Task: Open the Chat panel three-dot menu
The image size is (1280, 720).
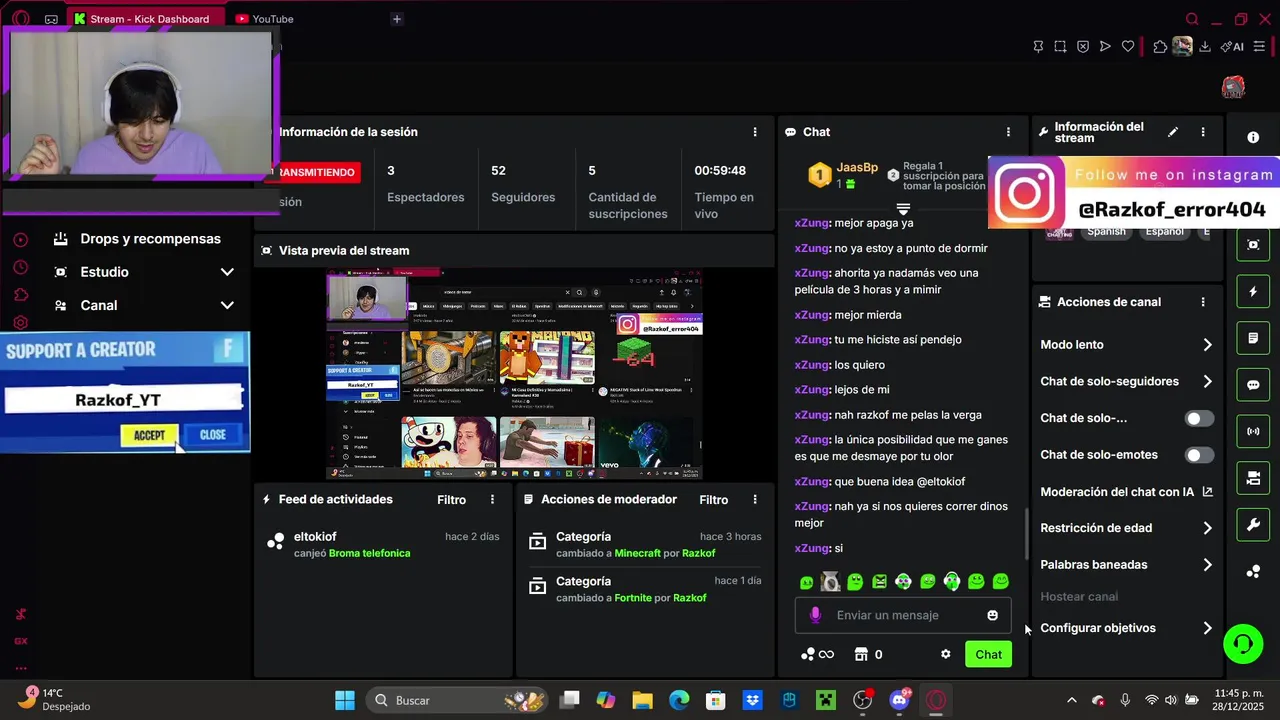Action: (x=1008, y=132)
